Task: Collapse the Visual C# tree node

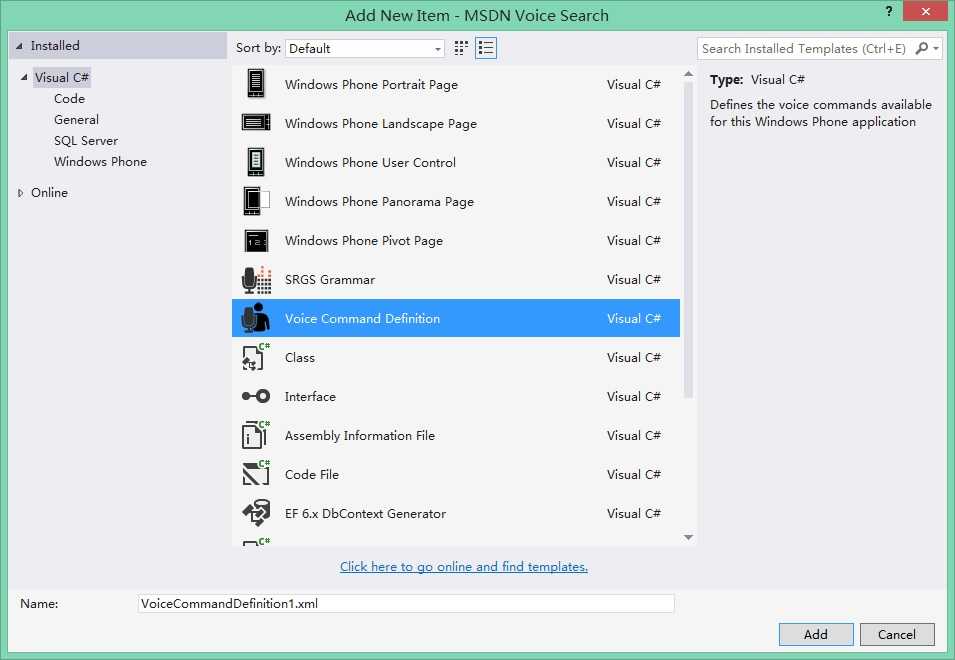Action: 24,77
